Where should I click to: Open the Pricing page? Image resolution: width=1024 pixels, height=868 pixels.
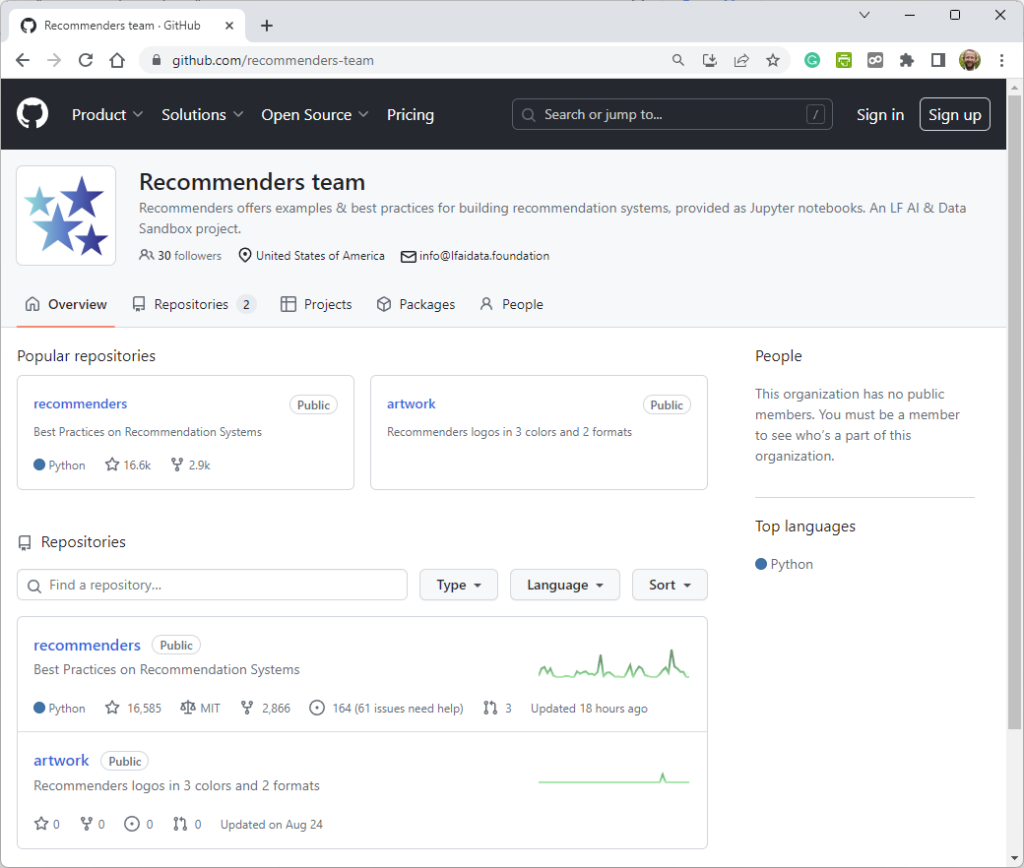(x=410, y=114)
